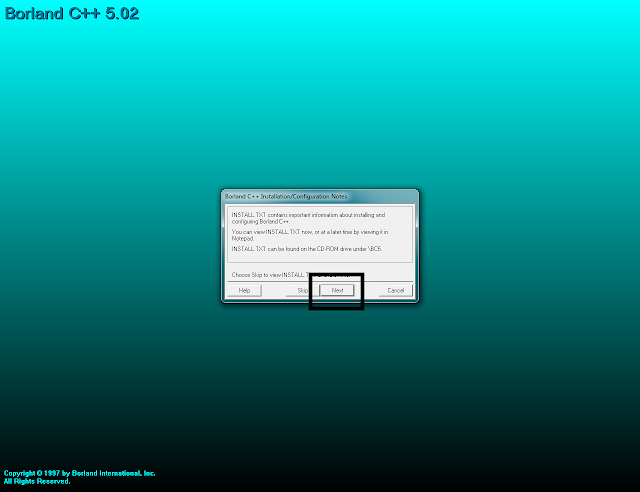Click the Skip button
The height and width of the screenshot is (492, 640).
pos(302,290)
